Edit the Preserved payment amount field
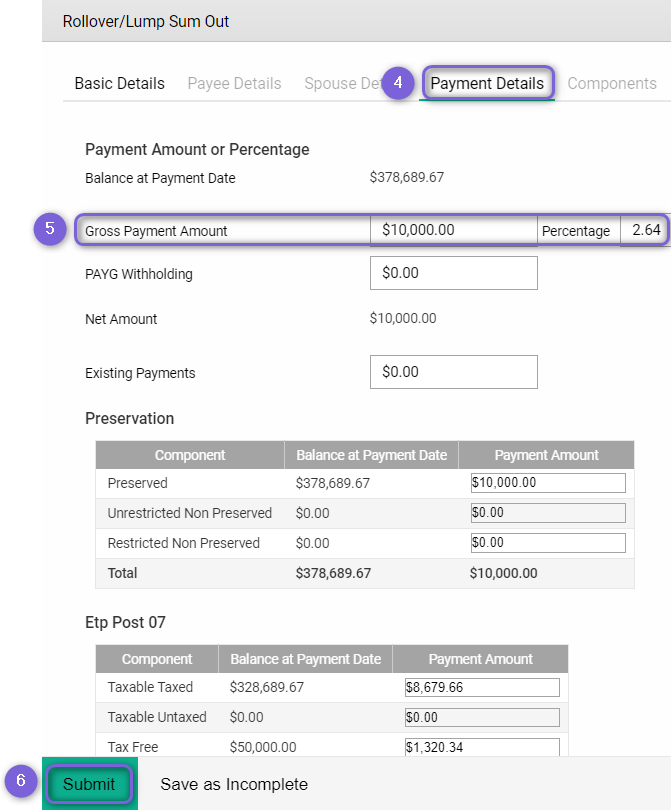The width and height of the screenshot is (671, 810). click(x=547, y=483)
